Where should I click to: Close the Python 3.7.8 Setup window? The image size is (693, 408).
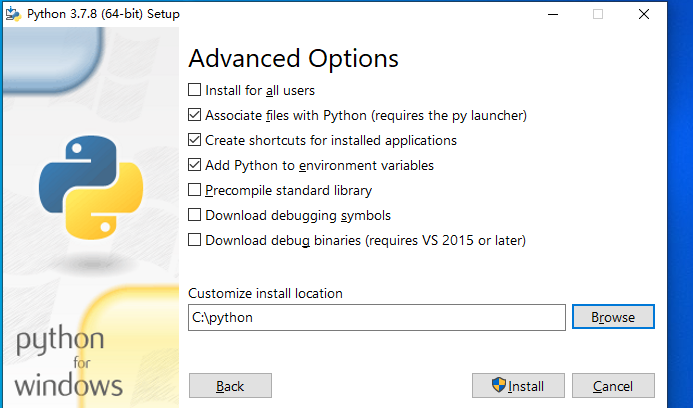point(644,14)
